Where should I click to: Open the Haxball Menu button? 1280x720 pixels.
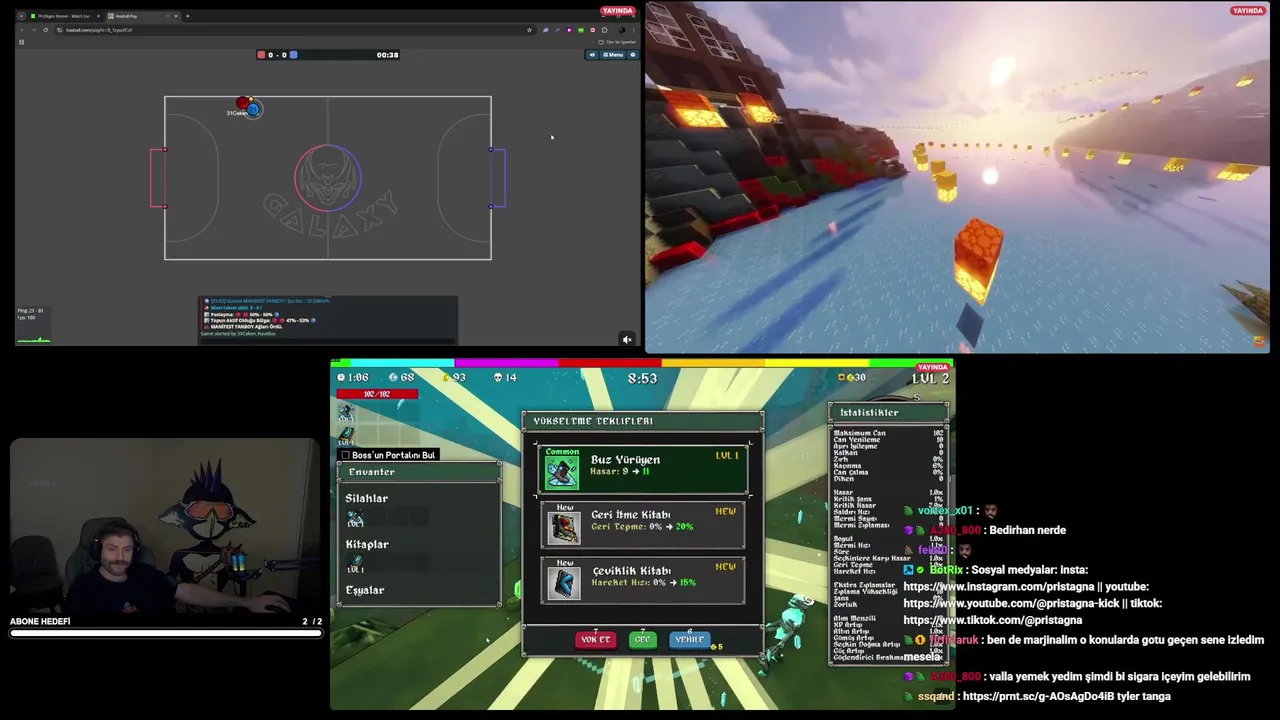coord(613,55)
